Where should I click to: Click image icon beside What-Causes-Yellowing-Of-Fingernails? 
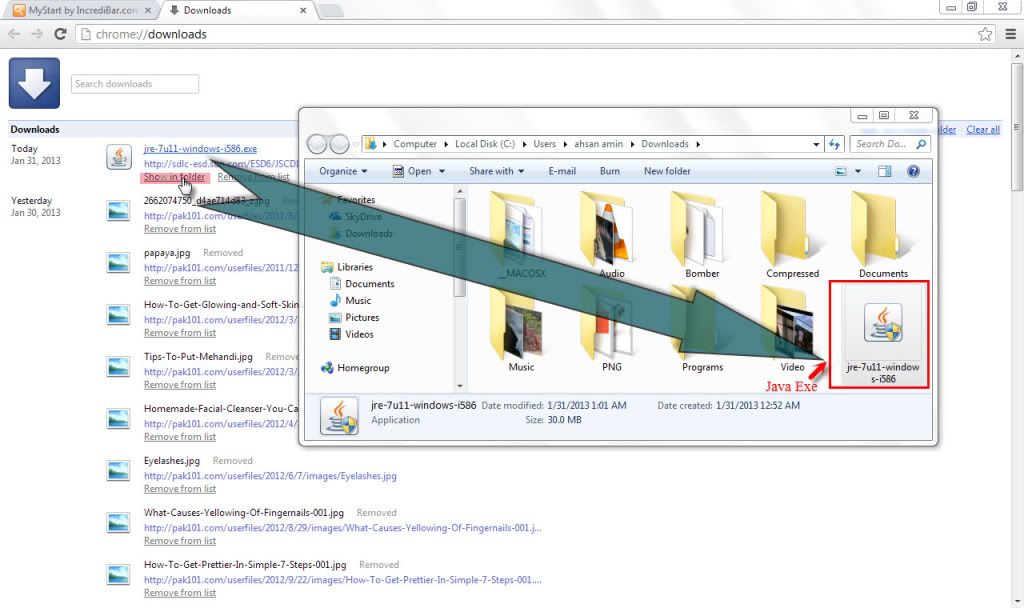pos(118,522)
